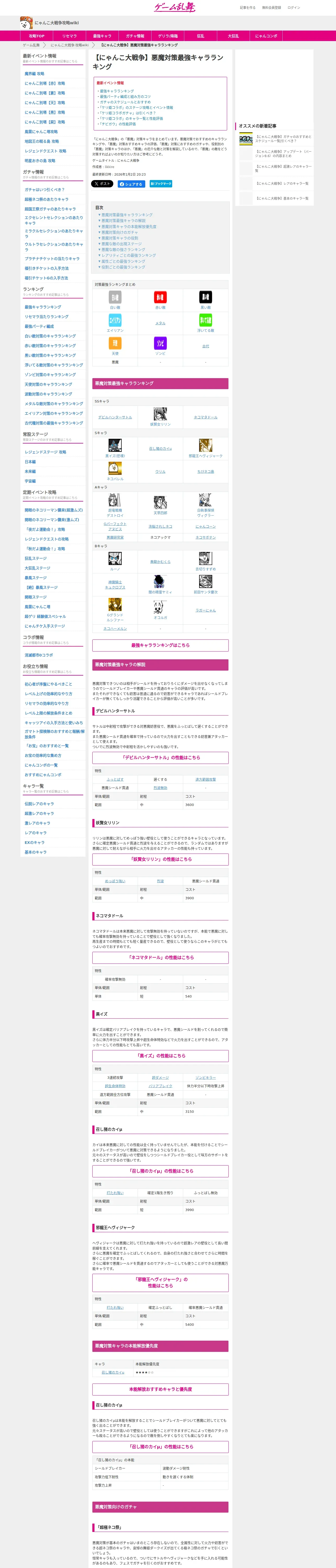Click the 邪龍王ヘヴィジャーク character icon
The height and width of the screenshot is (1568, 336).
[x=205, y=446]
